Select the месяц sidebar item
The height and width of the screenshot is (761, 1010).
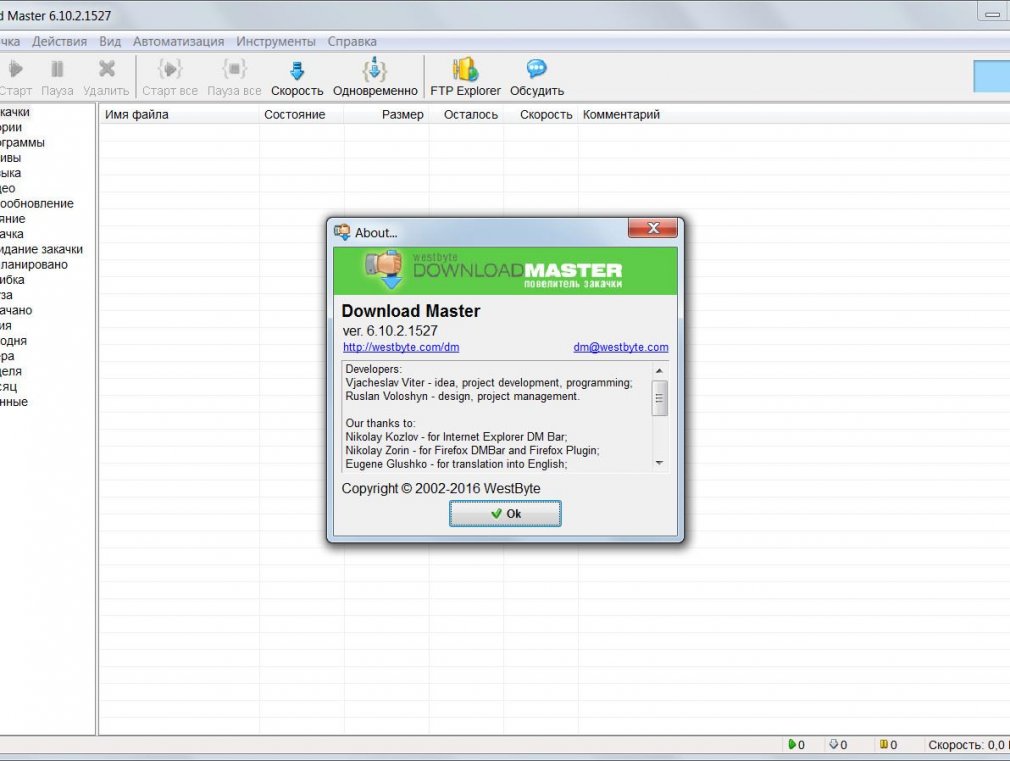(x=8, y=387)
